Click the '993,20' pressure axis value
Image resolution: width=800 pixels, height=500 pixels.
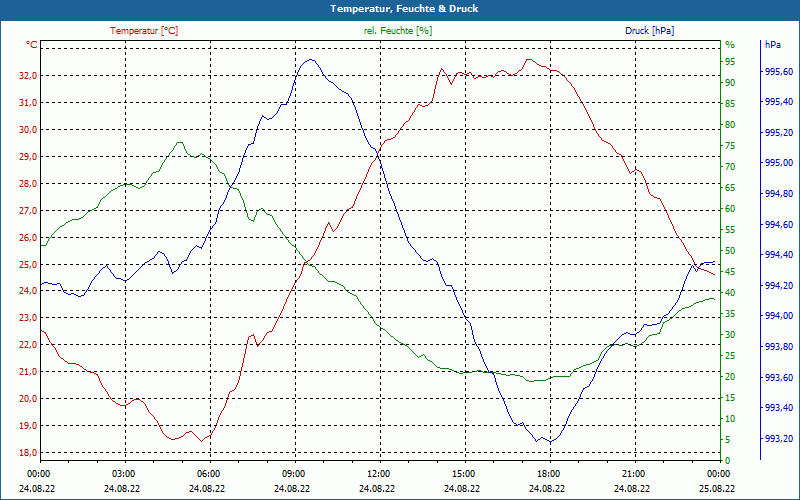click(779, 439)
